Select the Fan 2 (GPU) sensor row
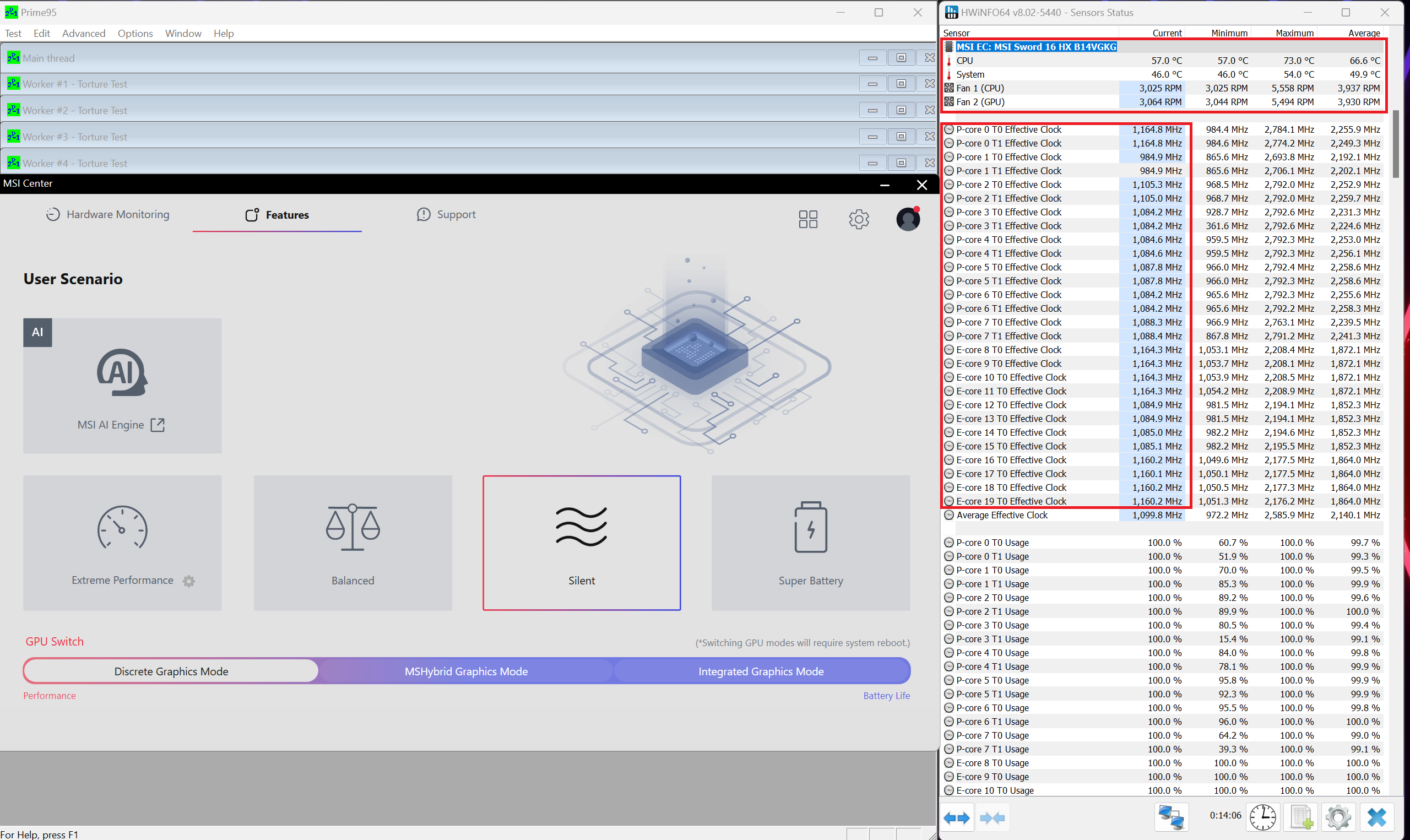Screen dimensions: 1410x840 [1163, 102]
